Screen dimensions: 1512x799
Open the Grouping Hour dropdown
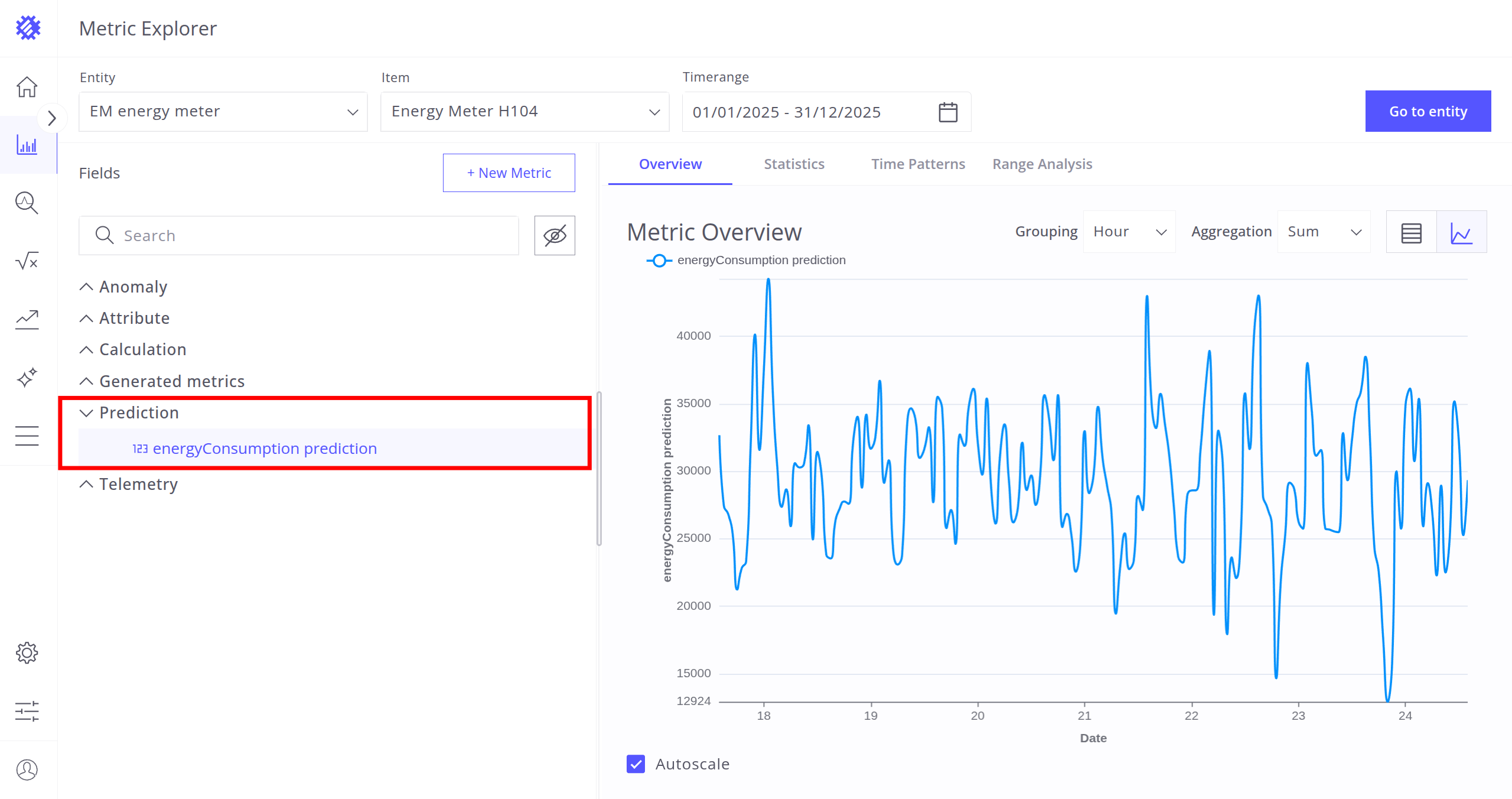click(1129, 232)
